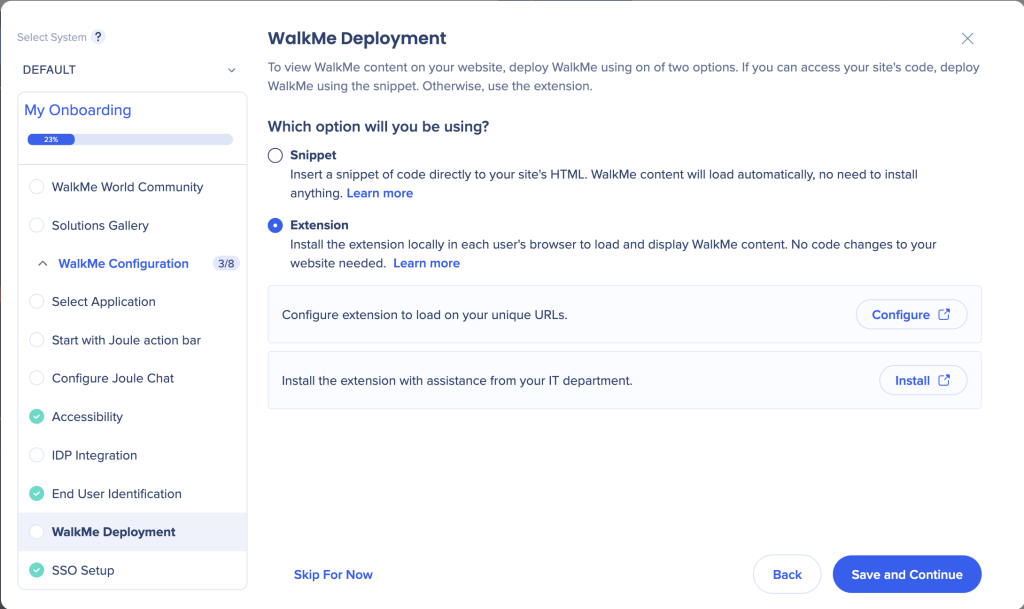Open the DEFAULT system dropdown
Screen dimensions: 1024x609
[x=130, y=70]
